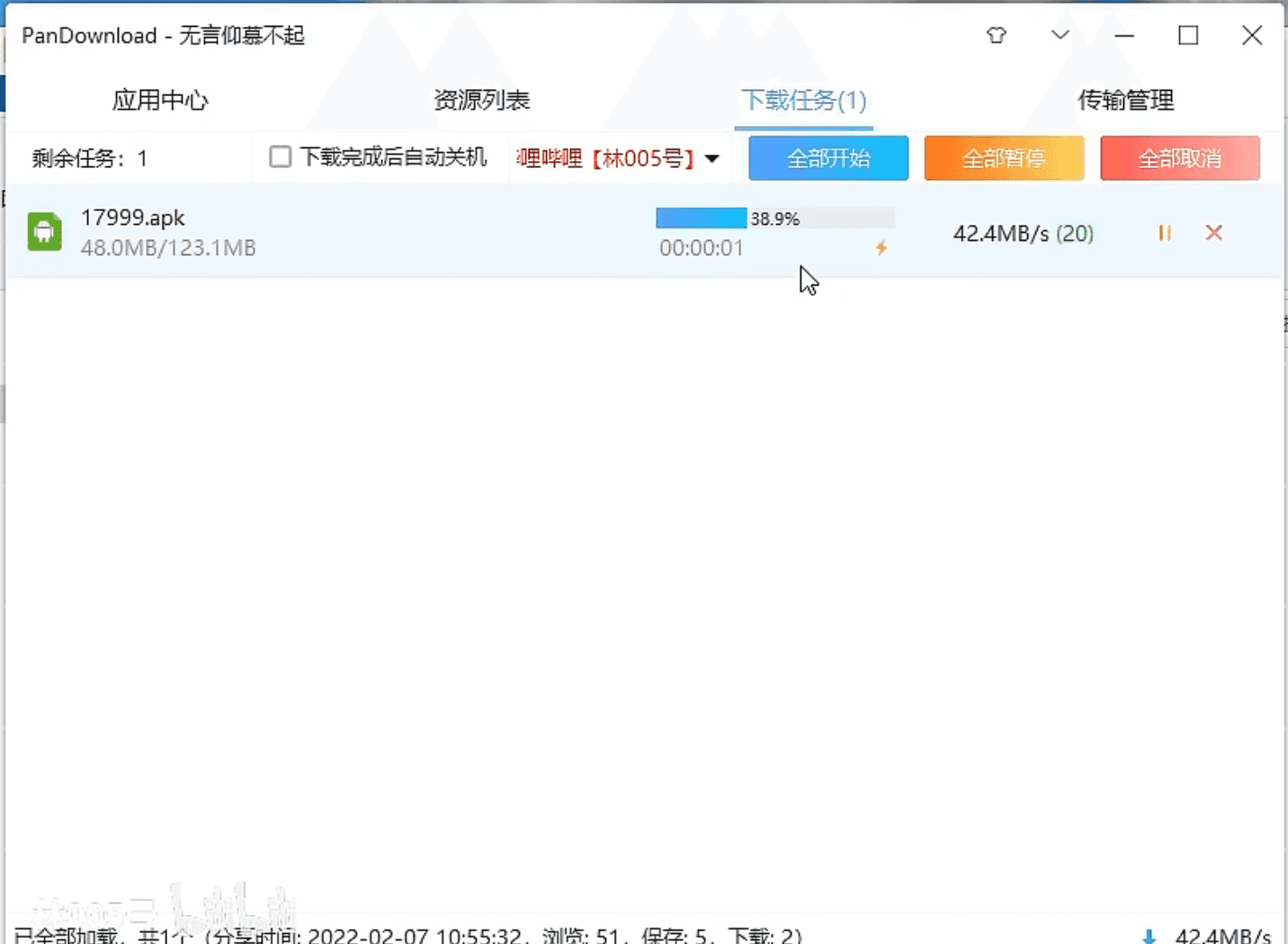Switch to the 资源列表 tab

(x=481, y=100)
